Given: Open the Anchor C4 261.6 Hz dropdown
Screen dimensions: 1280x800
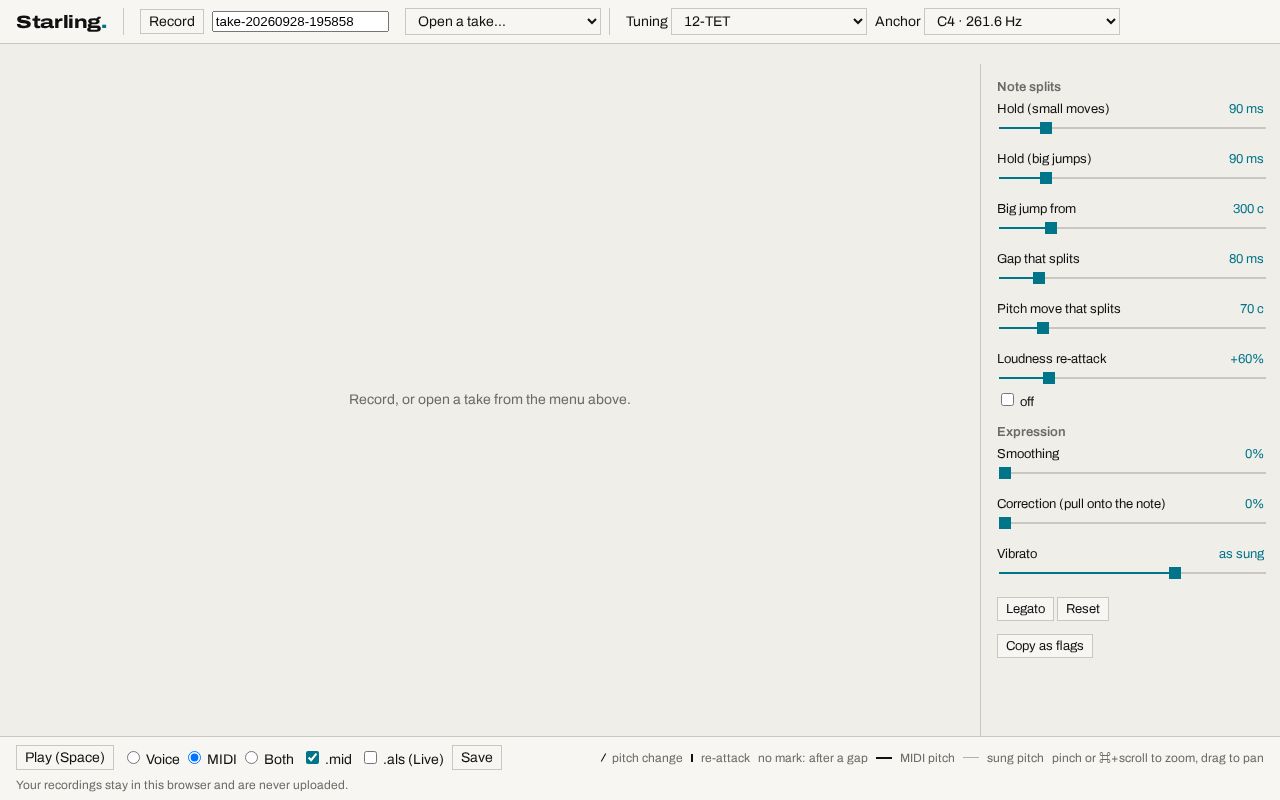Looking at the screenshot, I should pyautogui.click(x=1022, y=22).
